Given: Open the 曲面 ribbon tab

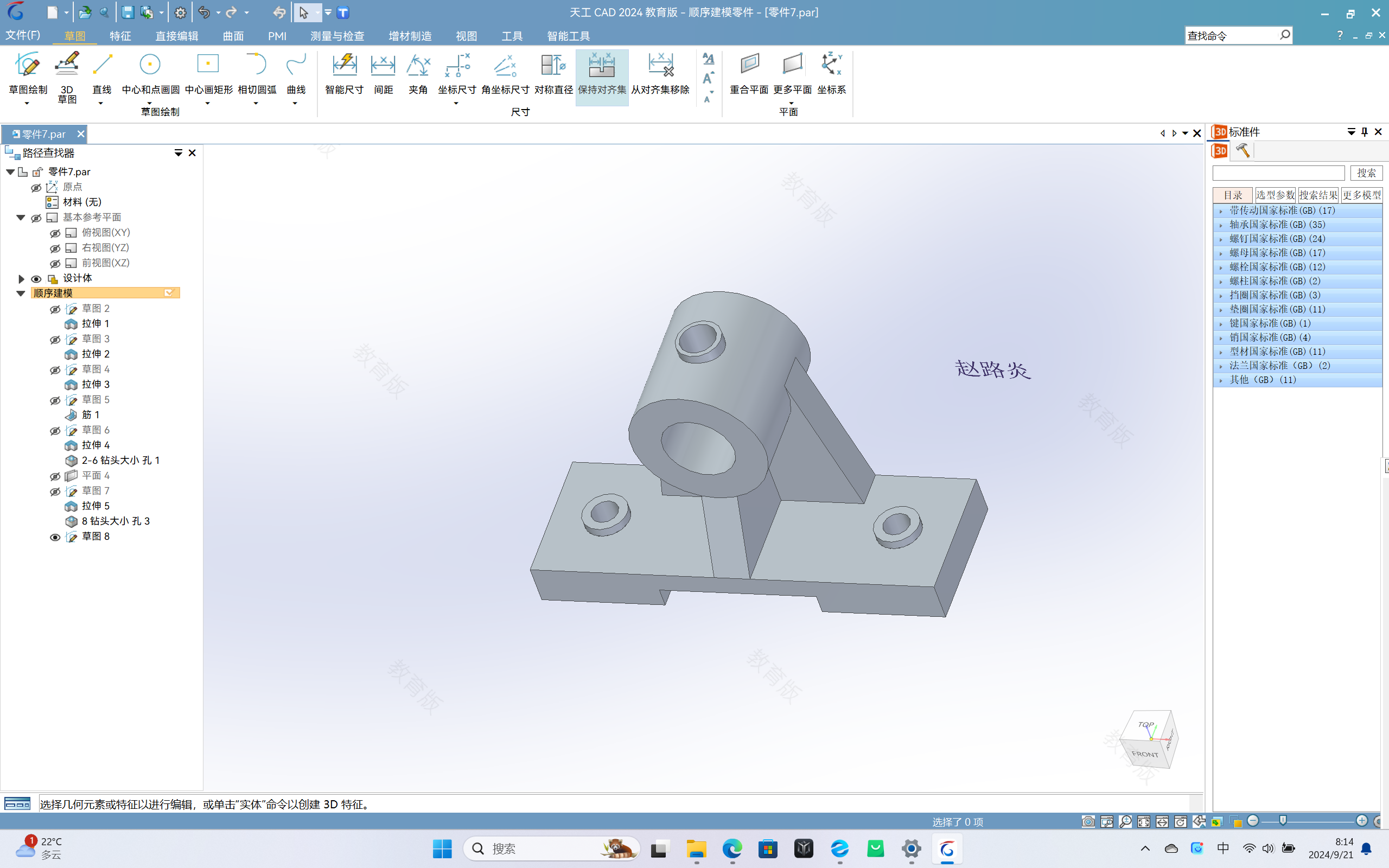Looking at the screenshot, I should (x=233, y=36).
